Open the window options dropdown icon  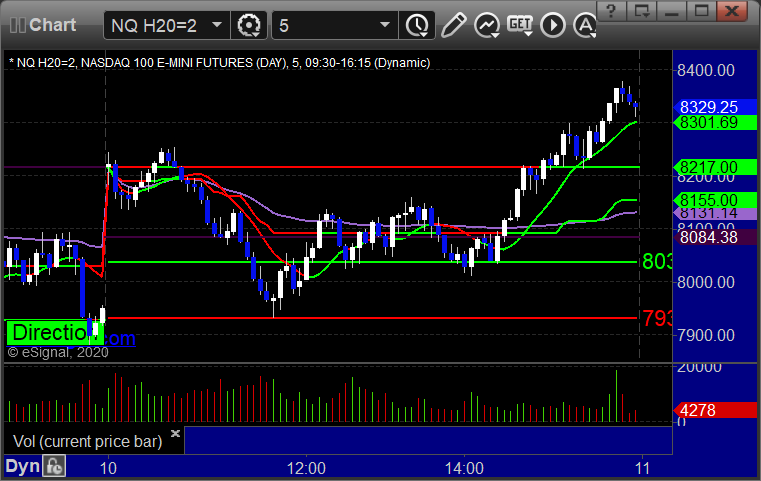pyautogui.click(x=642, y=11)
